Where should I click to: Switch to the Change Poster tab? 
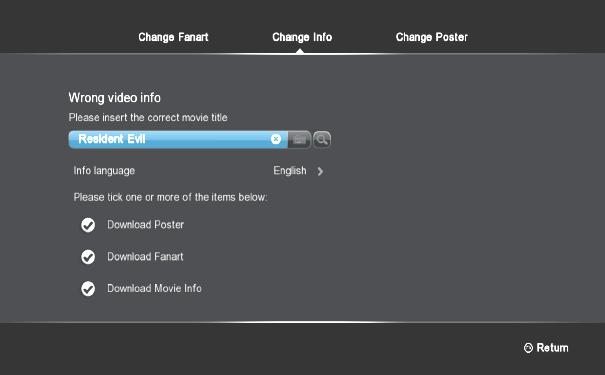click(432, 37)
